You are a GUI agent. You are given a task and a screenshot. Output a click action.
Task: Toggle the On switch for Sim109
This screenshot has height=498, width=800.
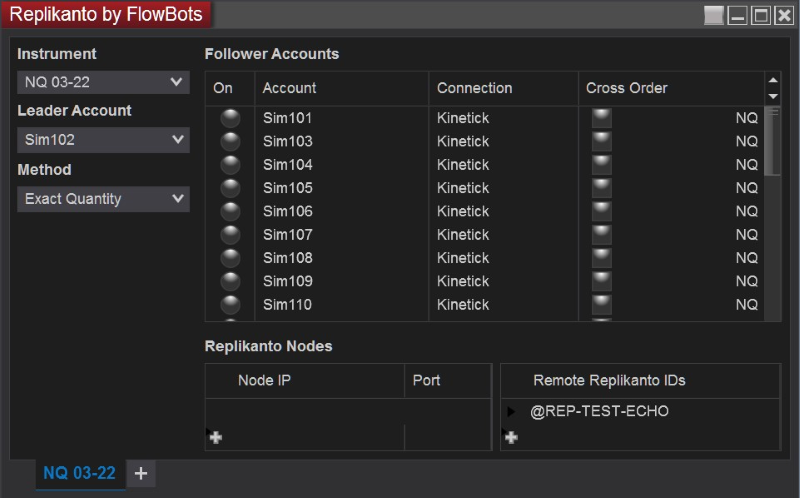pyautogui.click(x=230, y=281)
